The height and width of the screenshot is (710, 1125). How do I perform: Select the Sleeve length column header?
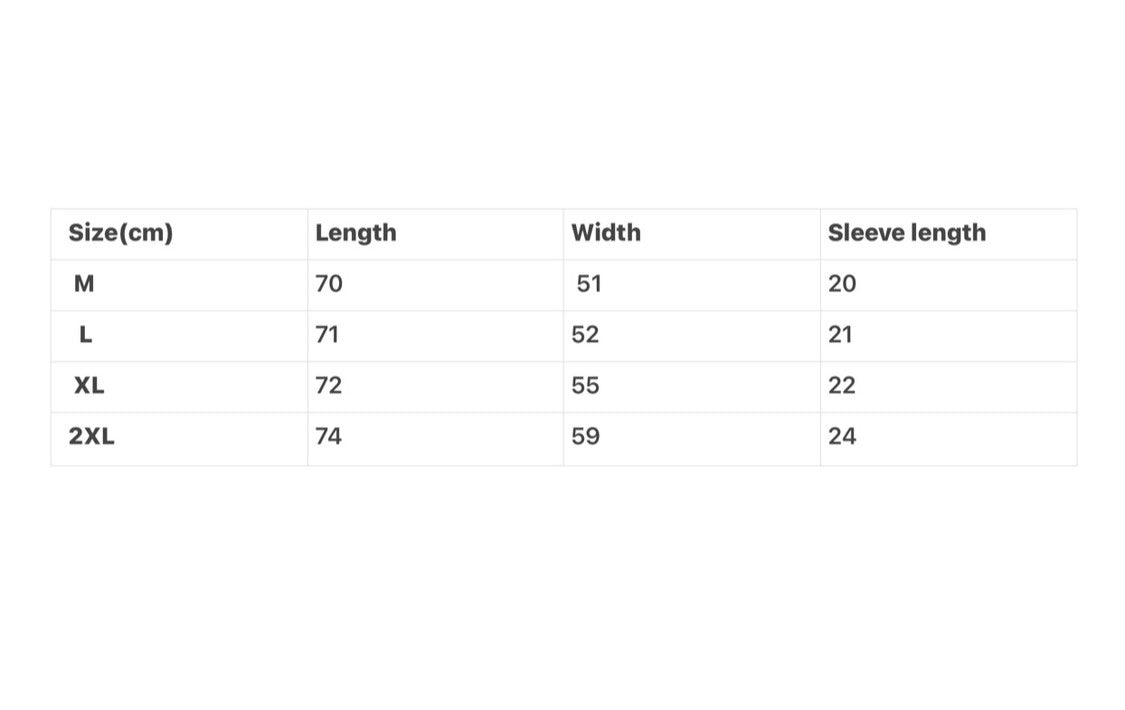point(906,233)
